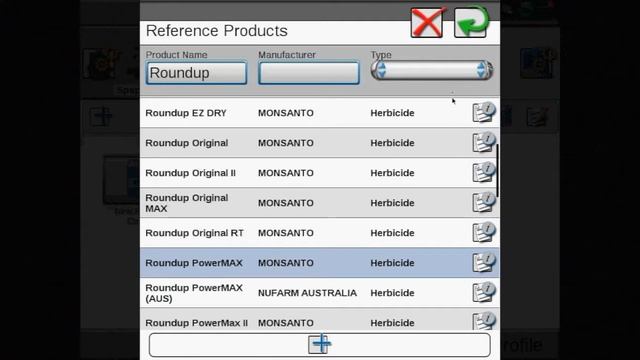Select the Roundup Original RT product
Image resolution: width=640 pixels, height=360 pixels.
[320, 233]
